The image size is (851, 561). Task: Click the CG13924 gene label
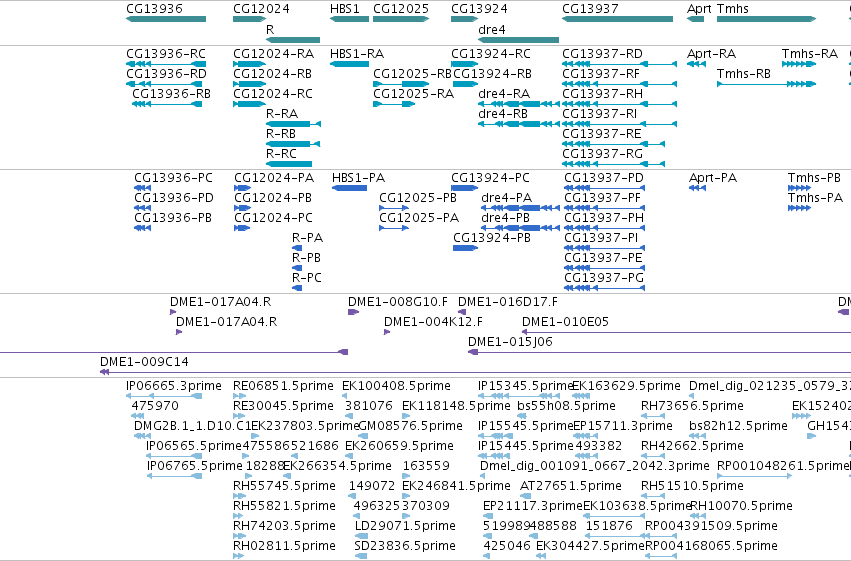coord(480,9)
